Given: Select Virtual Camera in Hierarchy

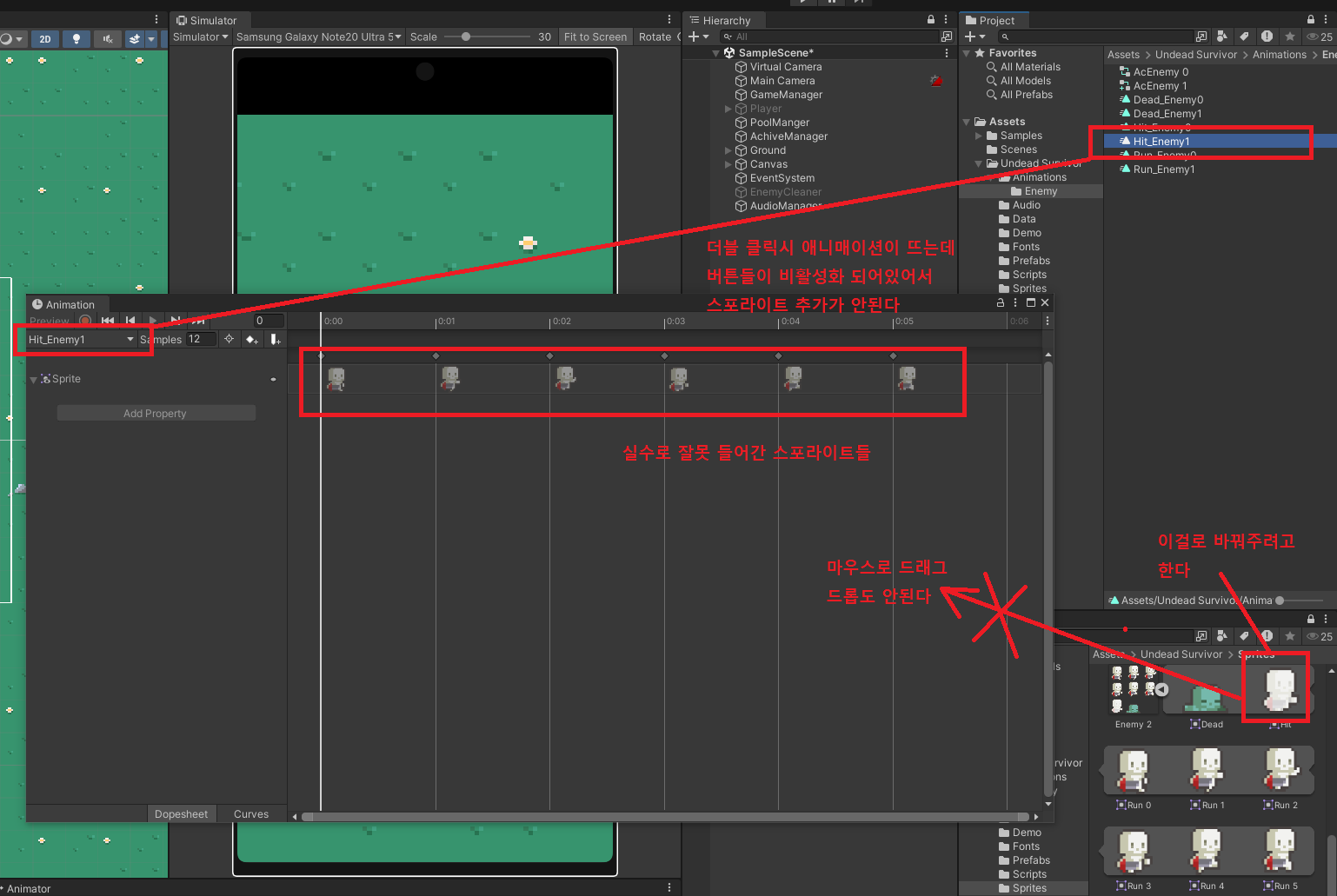Looking at the screenshot, I should (x=786, y=67).
